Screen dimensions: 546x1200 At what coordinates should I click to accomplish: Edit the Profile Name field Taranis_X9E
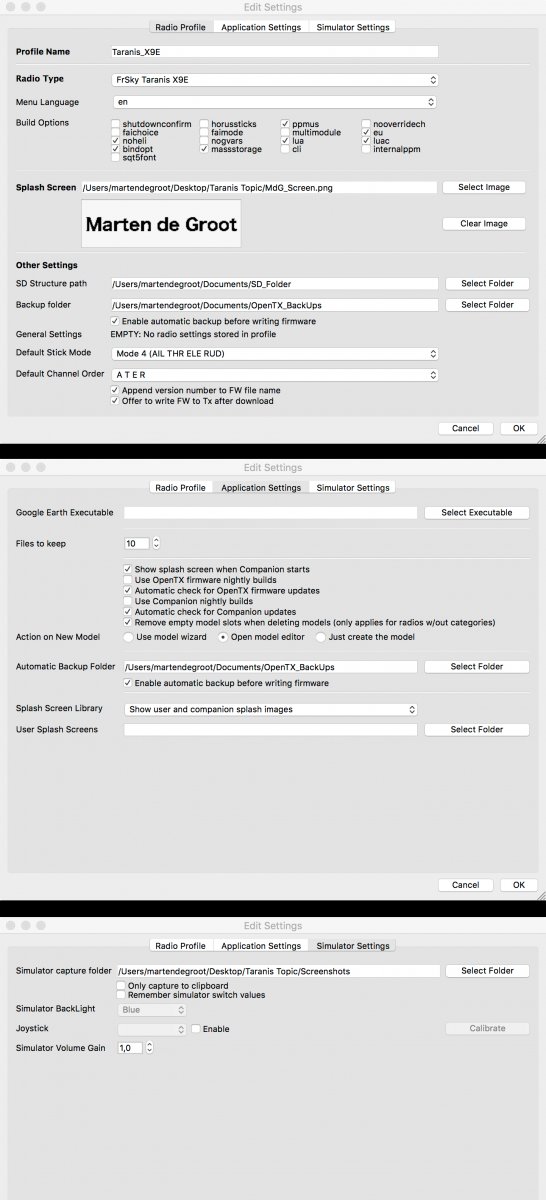(x=273, y=51)
